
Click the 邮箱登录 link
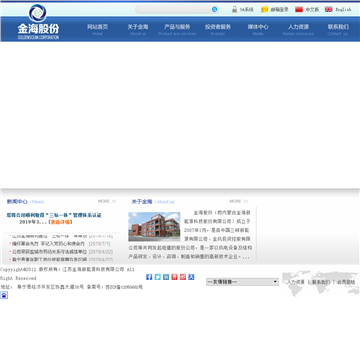pyautogui.click(x=279, y=10)
